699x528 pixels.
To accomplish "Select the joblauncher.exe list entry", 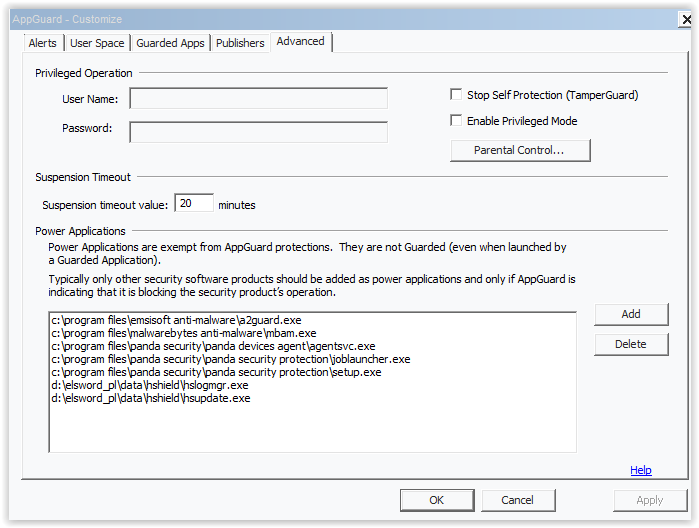I will click(x=230, y=359).
